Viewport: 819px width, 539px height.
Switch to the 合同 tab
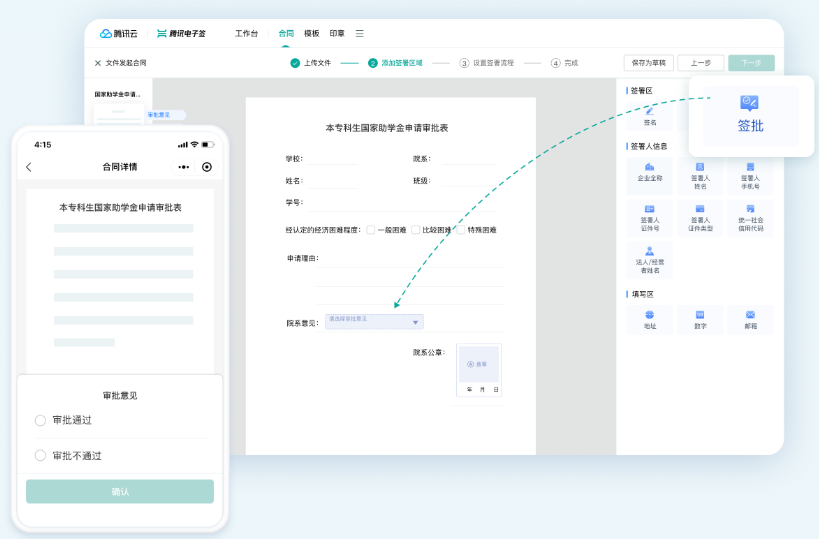pyautogui.click(x=286, y=33)
